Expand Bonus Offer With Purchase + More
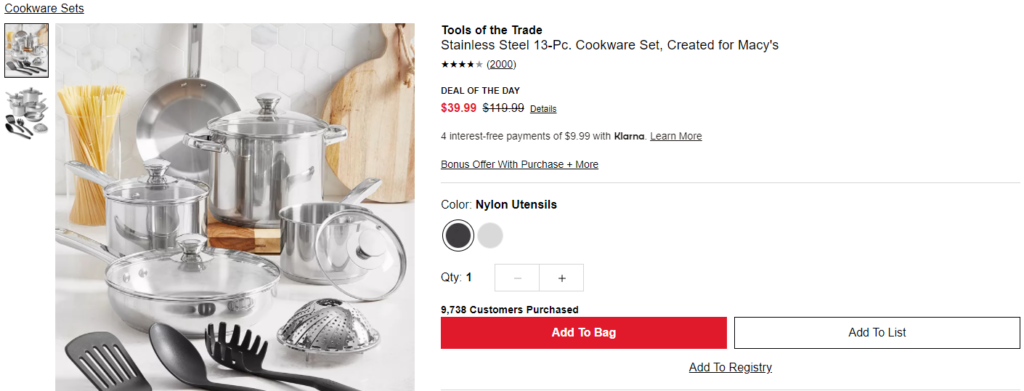This screenshot has width=1024, height=391. (x=519, y=164)
